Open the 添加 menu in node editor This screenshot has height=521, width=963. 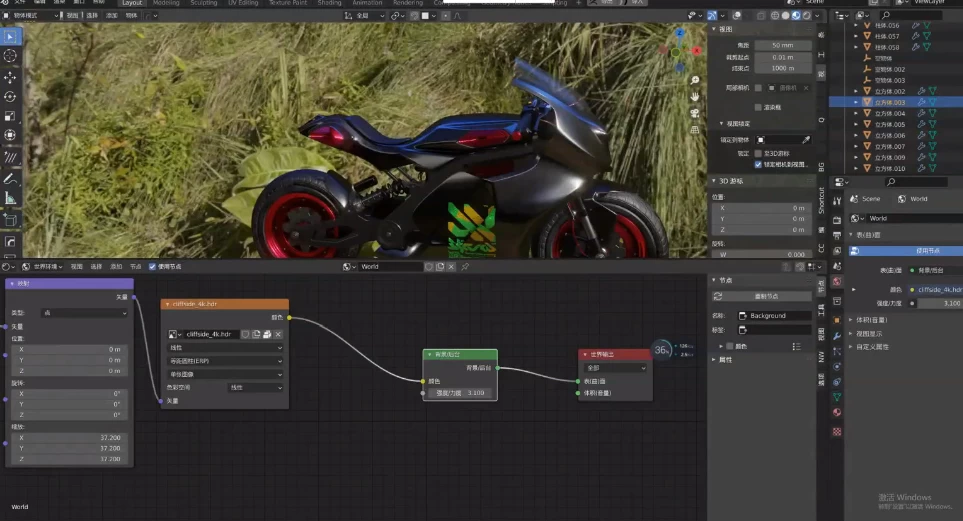tap(117, 267)
